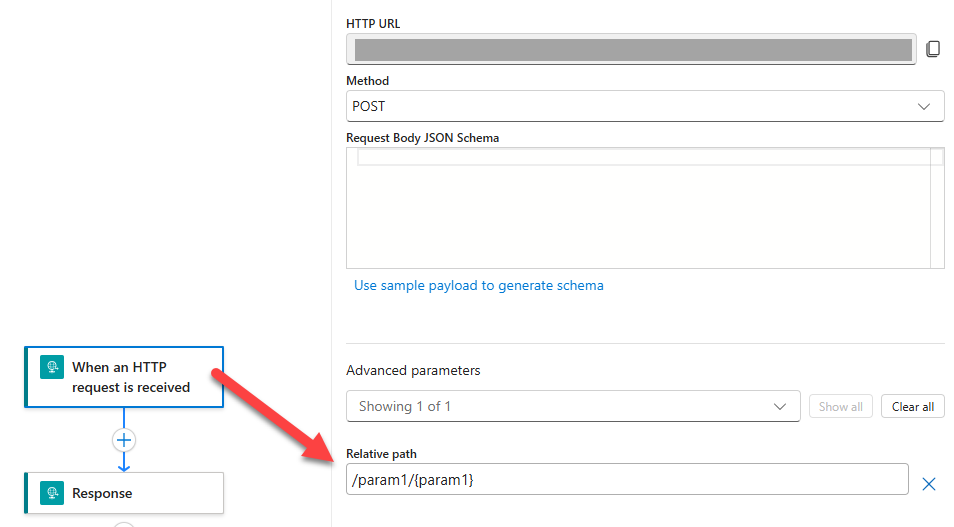Add a step between trigger and Response
The height and width of the screenshot is (527, 954).
coord(124,440)
